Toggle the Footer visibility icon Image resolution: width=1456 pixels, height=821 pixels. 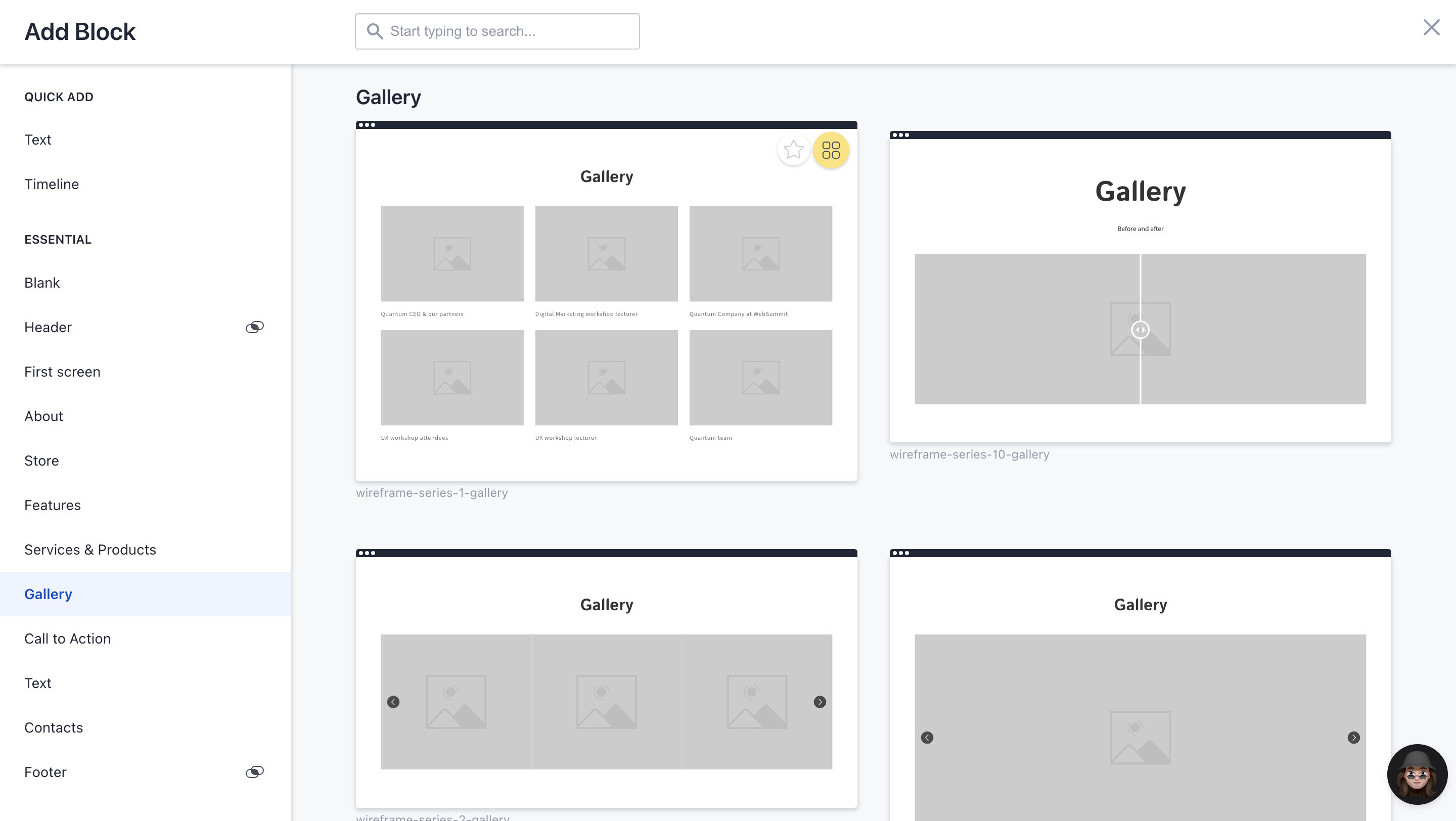coord(254,772)
